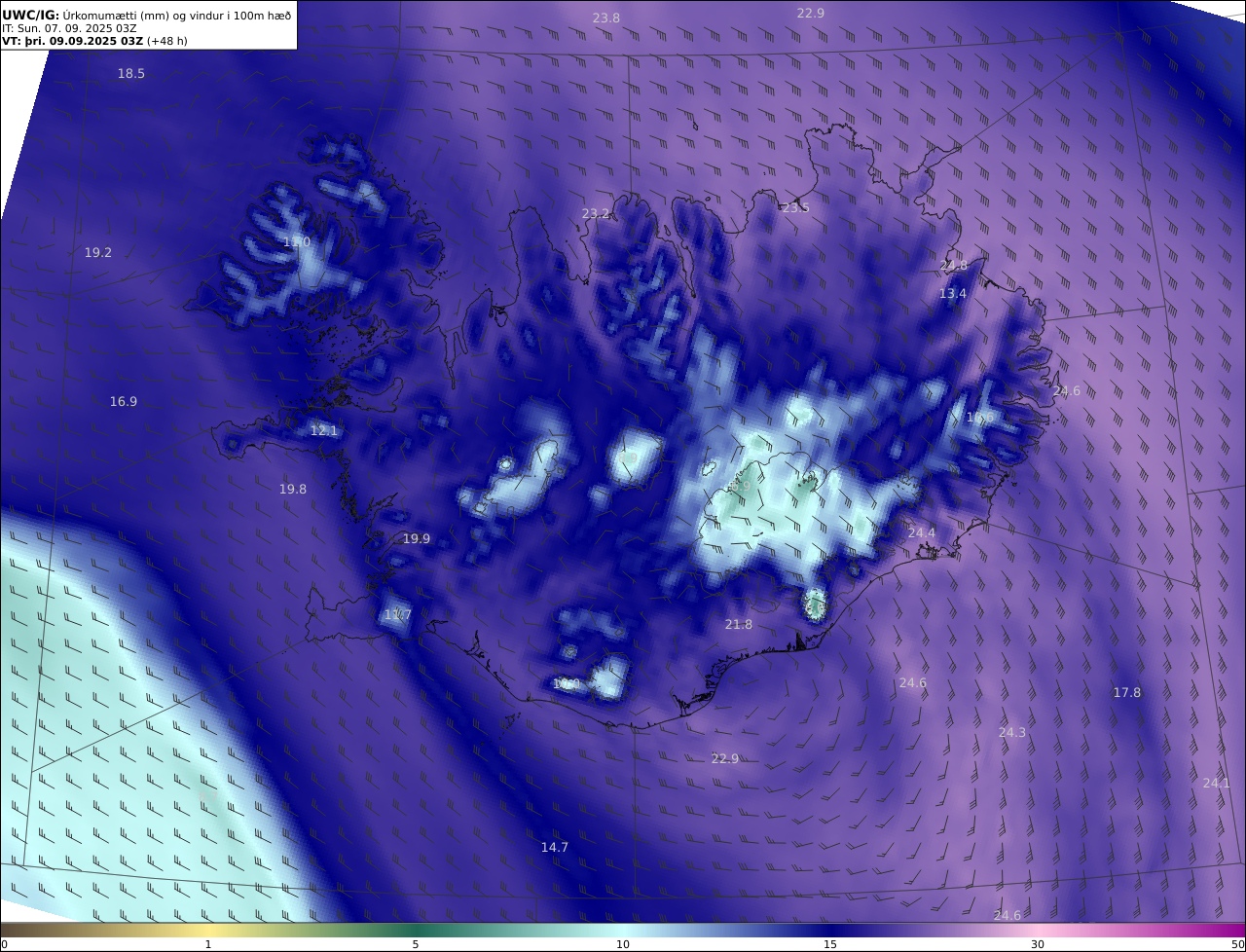Click the 14.7 value label on the map

pyautogui.click(x=555, y=848)
